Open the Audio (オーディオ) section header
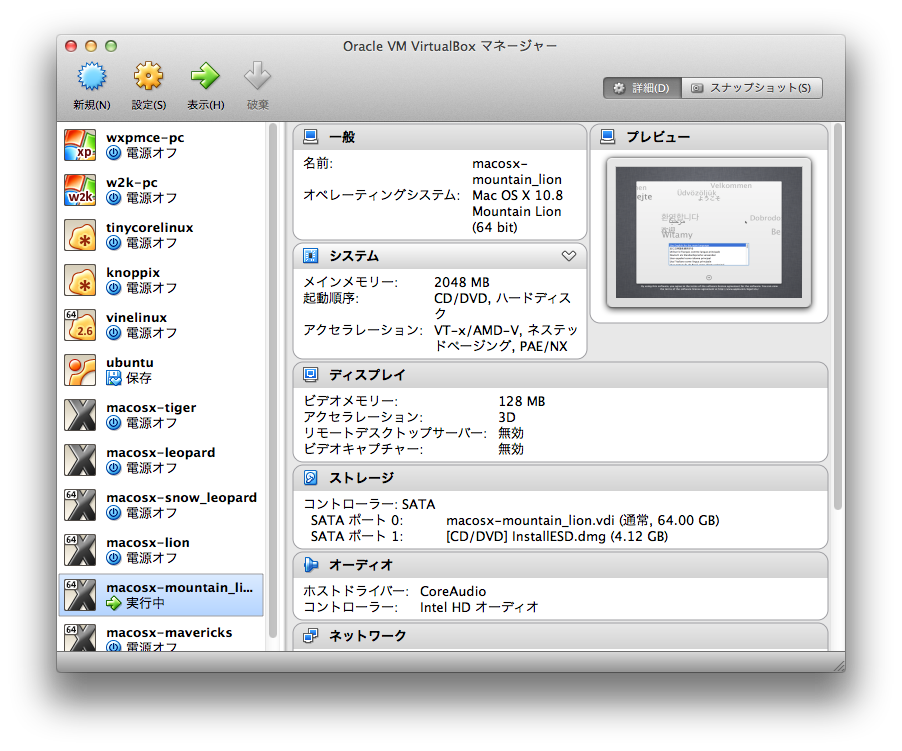This screenshot has width=902, height=751. click(x=360, y=565)
